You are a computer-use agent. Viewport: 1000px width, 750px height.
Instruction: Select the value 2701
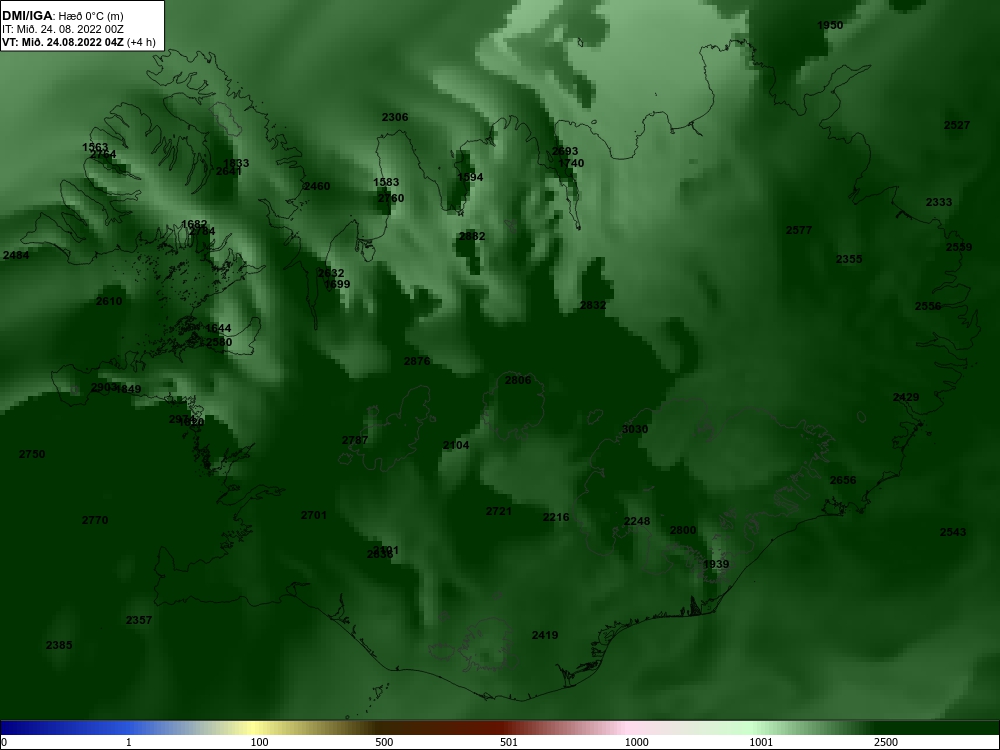click(x=314, y=515)
